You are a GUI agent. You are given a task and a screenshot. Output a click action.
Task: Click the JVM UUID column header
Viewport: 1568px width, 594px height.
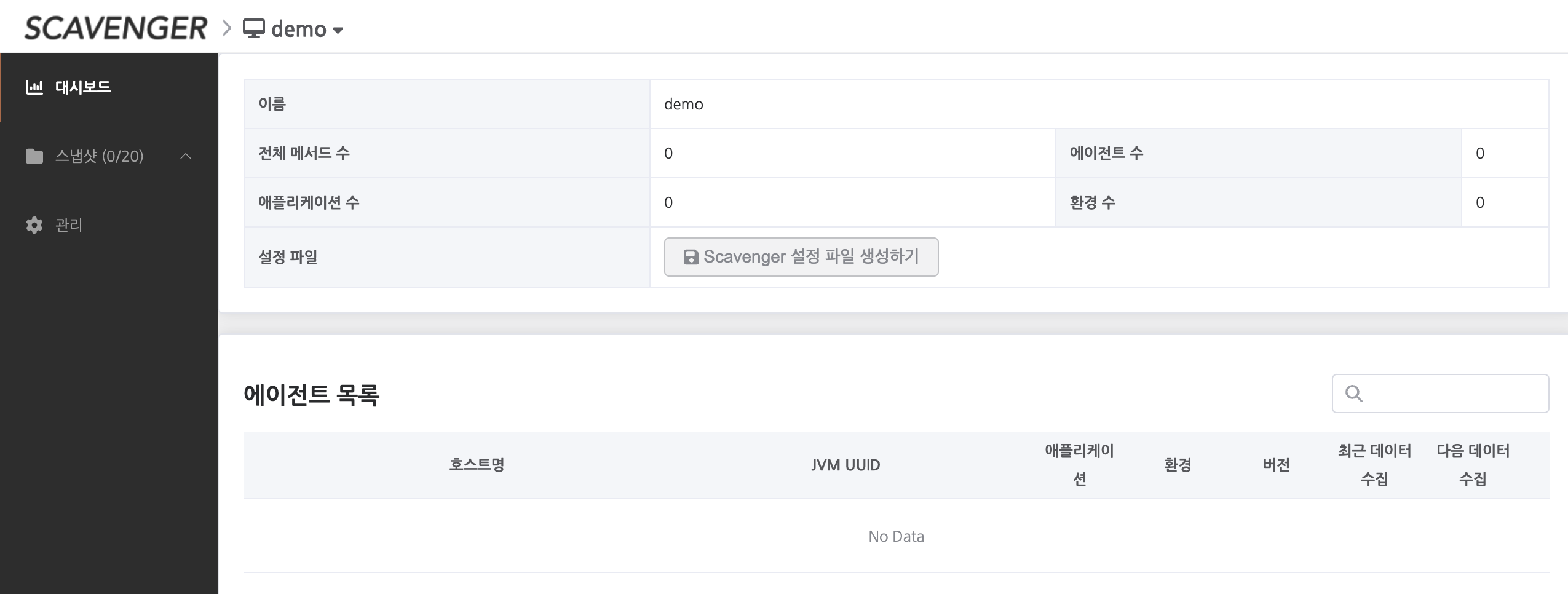pos(845,465)
